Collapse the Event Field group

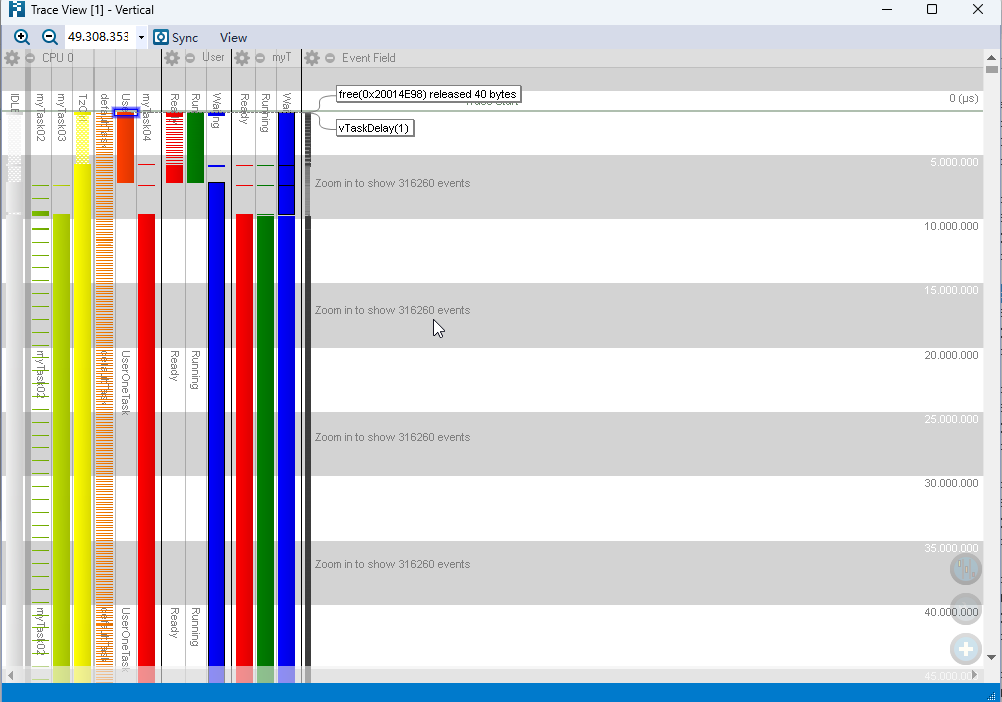330,58
